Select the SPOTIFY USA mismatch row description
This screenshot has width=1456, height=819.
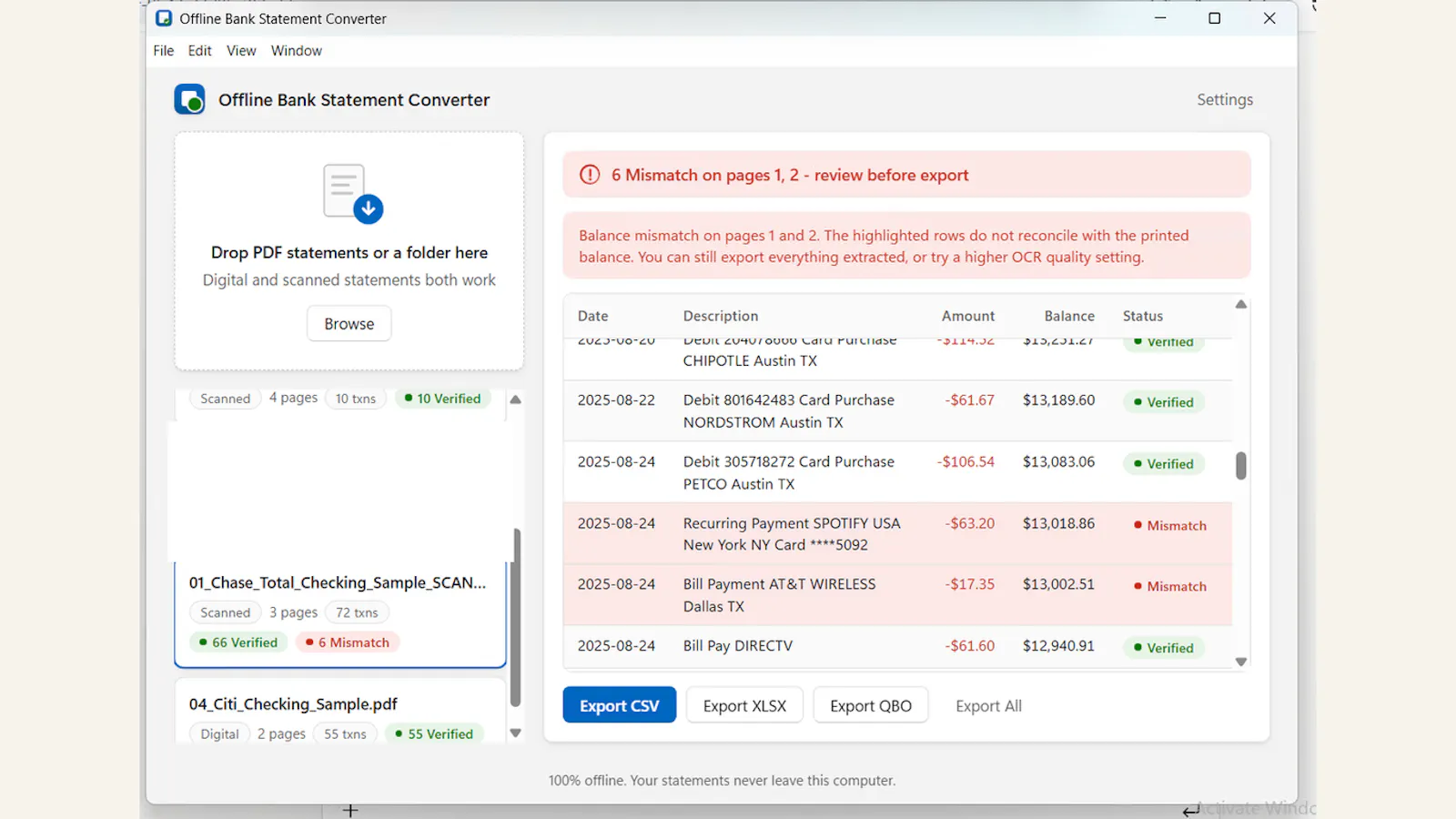(792, 534)
